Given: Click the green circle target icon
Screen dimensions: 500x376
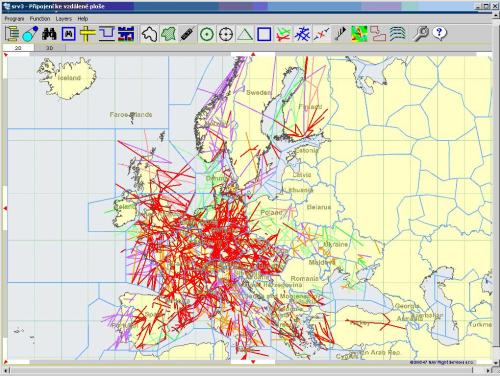Looking at the screenshot, I should pos(207,34).
